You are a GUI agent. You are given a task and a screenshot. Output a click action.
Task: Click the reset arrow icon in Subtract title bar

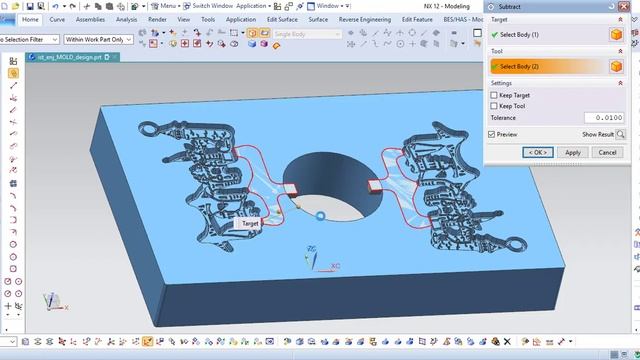tap(611, 7)
